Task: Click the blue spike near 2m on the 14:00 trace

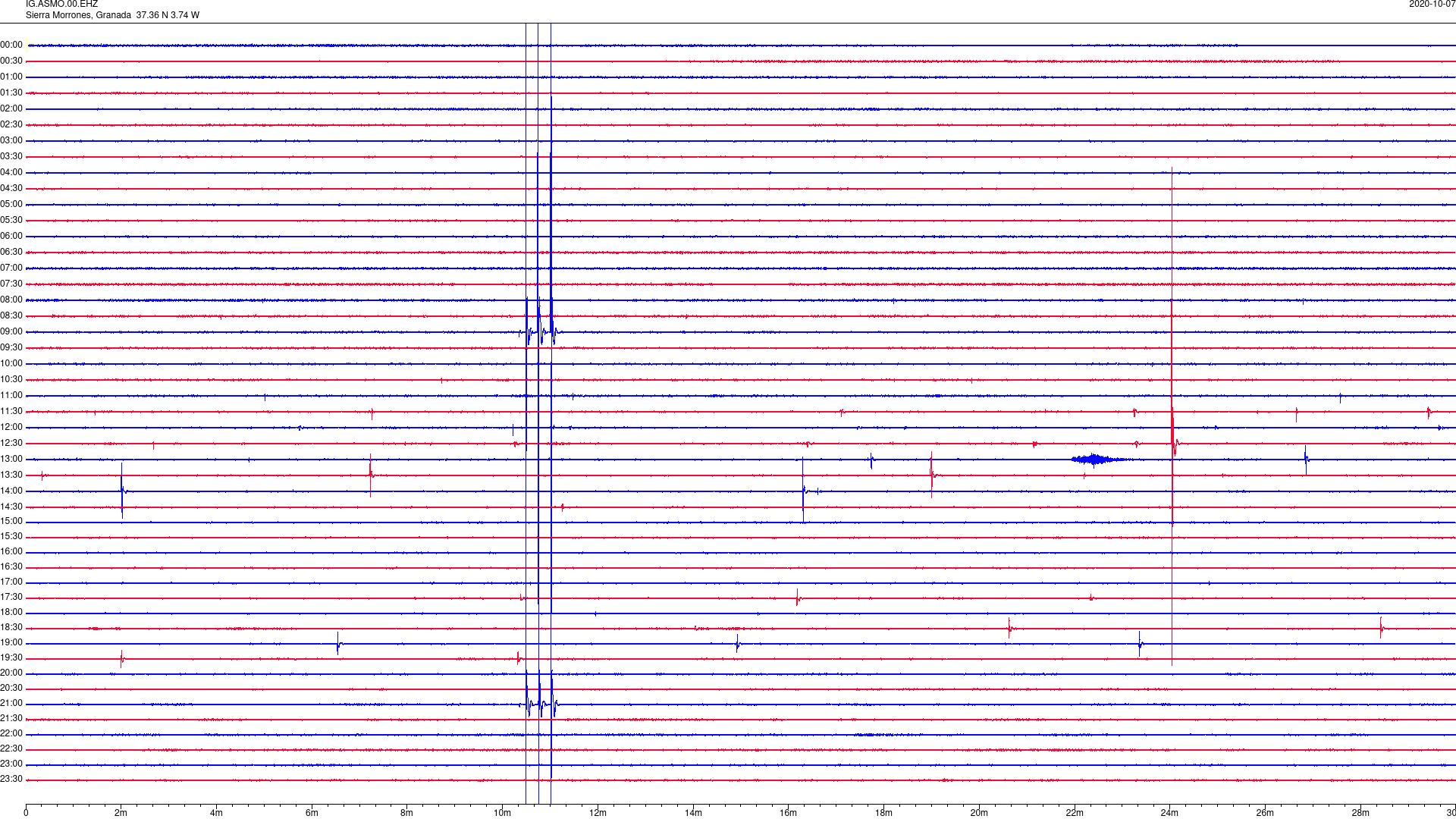Action: [122, 491]
